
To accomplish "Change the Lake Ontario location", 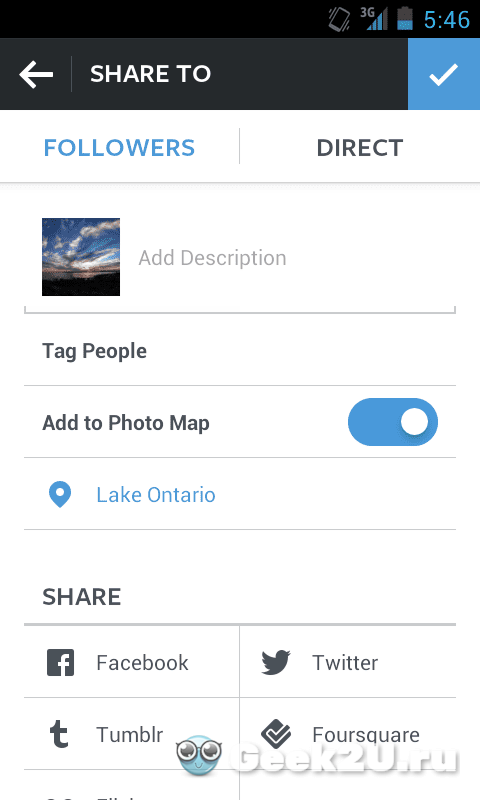I will tap(240, 494).
